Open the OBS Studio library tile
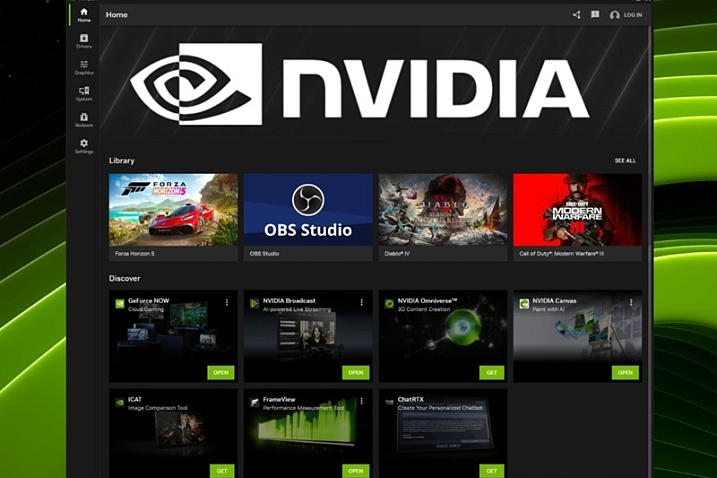717x478 pixels. click(308, 217)
